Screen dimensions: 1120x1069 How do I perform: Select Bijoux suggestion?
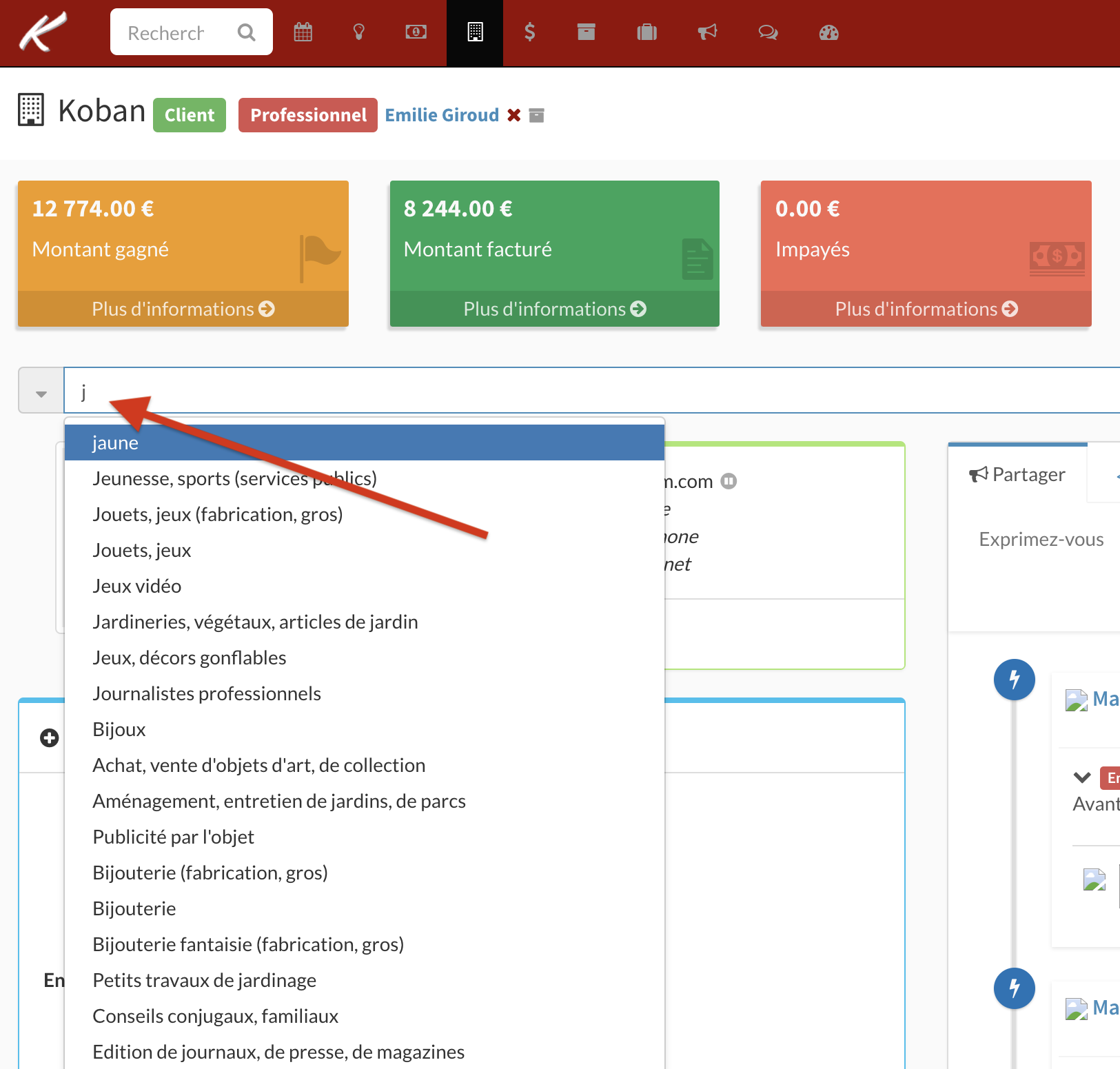(365, 729)
